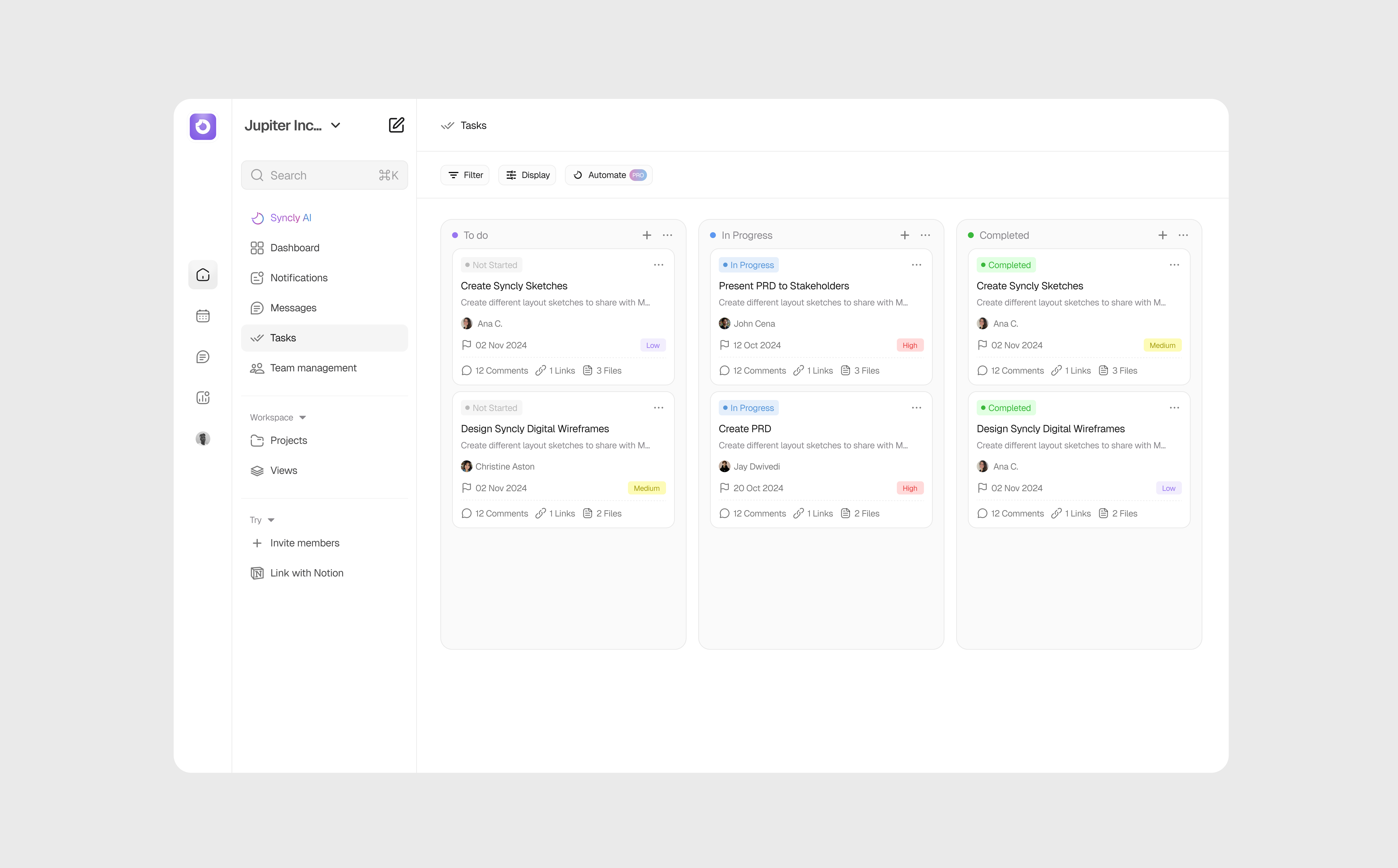This screenshot has width=1398, height=868.
Task: Click the home icon in rail
Action: [x=203, y=275]
